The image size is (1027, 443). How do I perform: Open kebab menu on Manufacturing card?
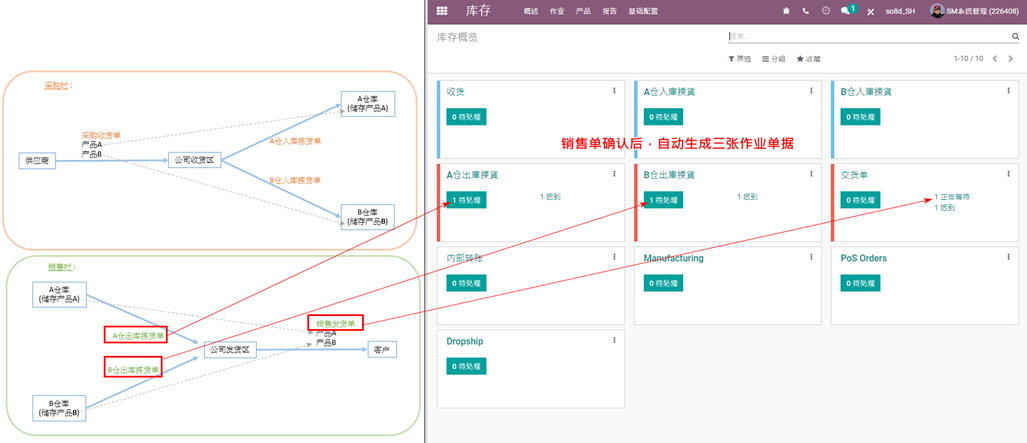click(811, 257)
